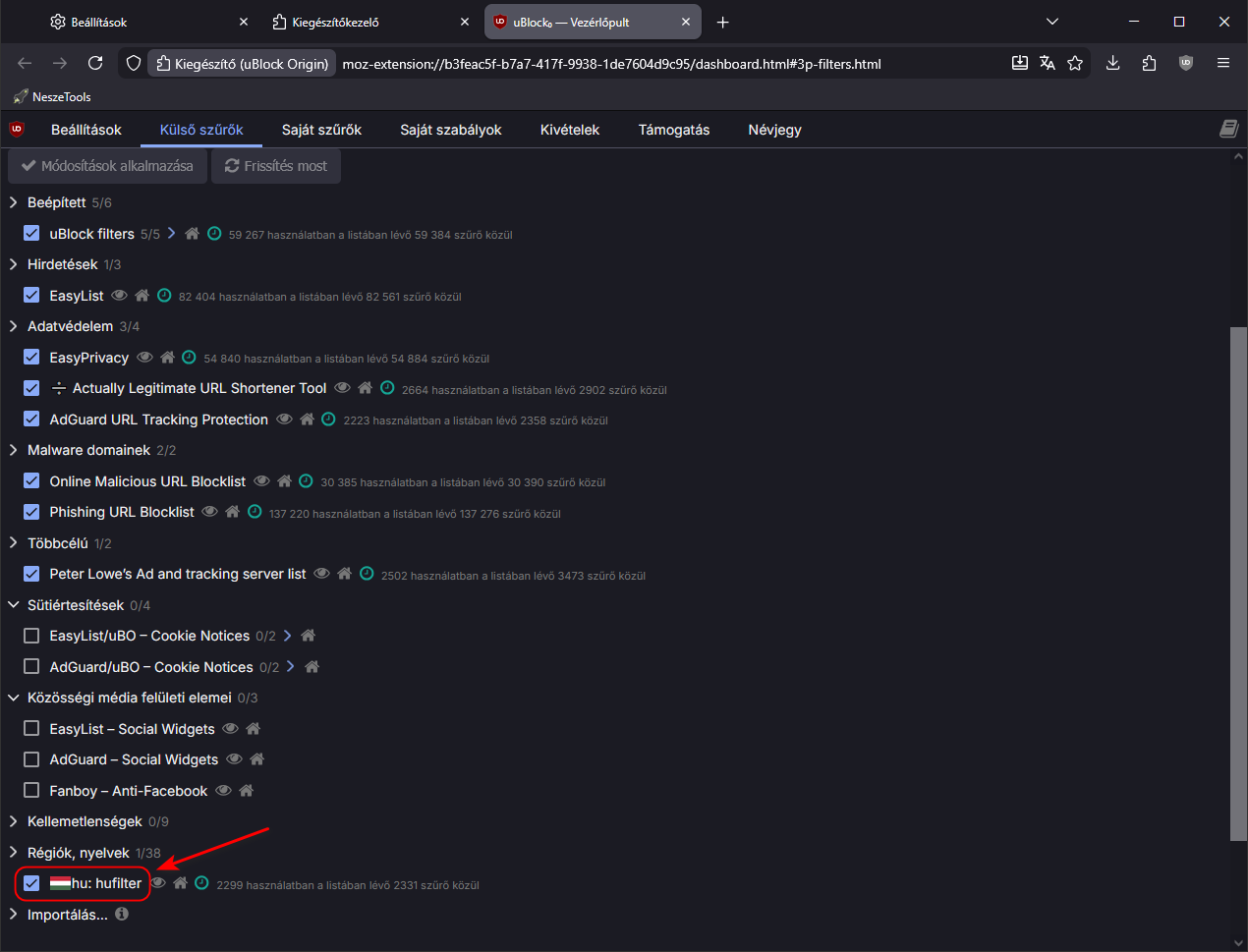Click clock icon for Online Malicious URL Blocklist

(306, 481)
